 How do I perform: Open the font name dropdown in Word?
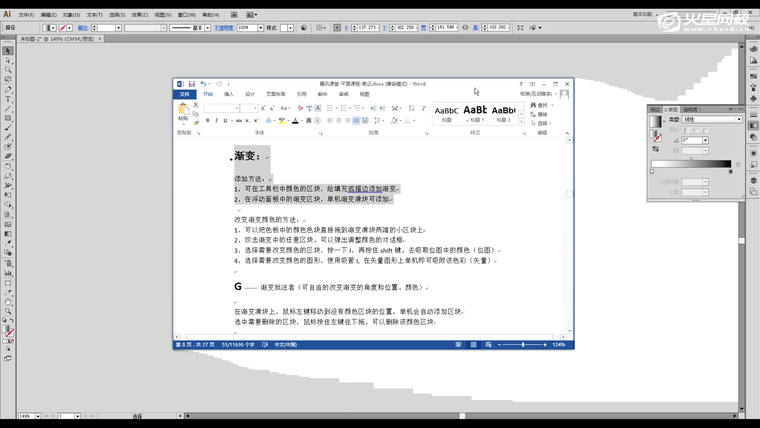[x=237, y=108]
